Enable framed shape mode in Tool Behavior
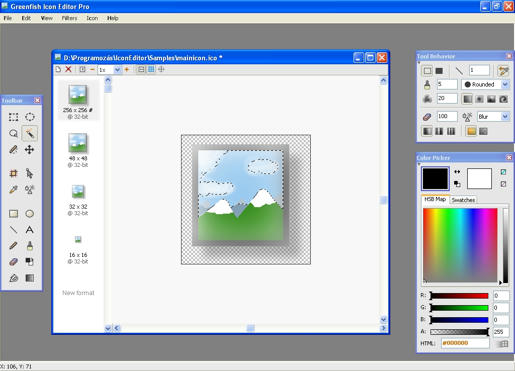 coord(427,71)
